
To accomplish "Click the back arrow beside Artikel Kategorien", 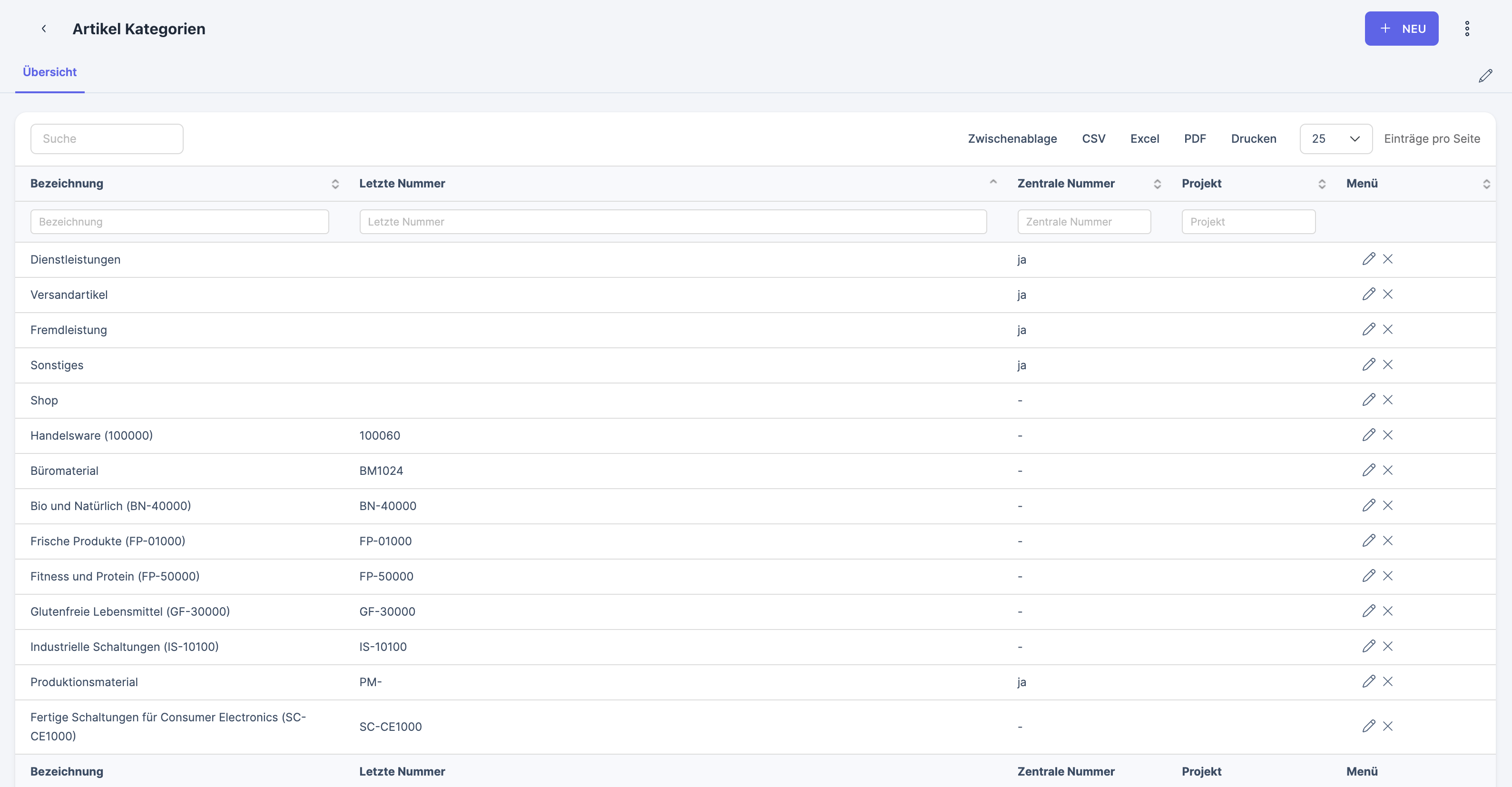I will (x=43, y=29).
